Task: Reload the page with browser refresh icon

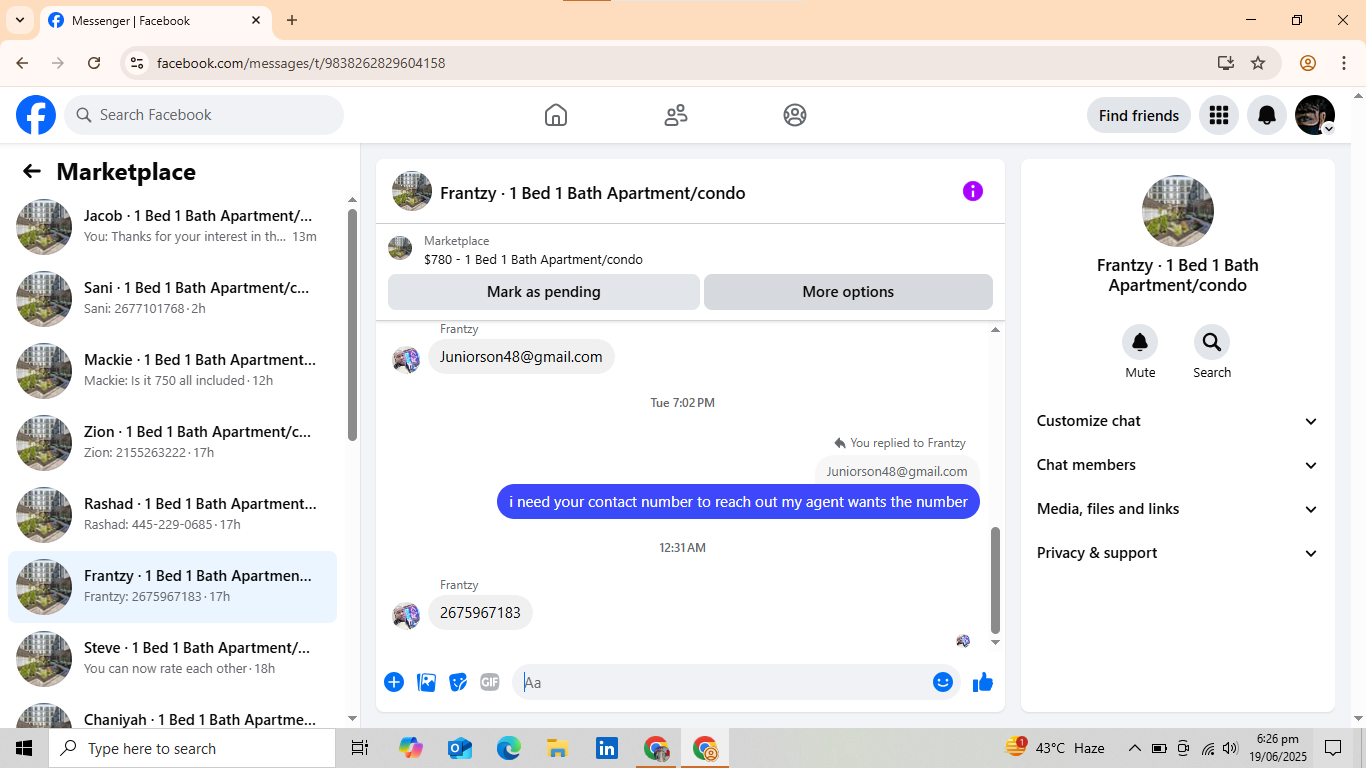Action: click(x=94, y=63)
